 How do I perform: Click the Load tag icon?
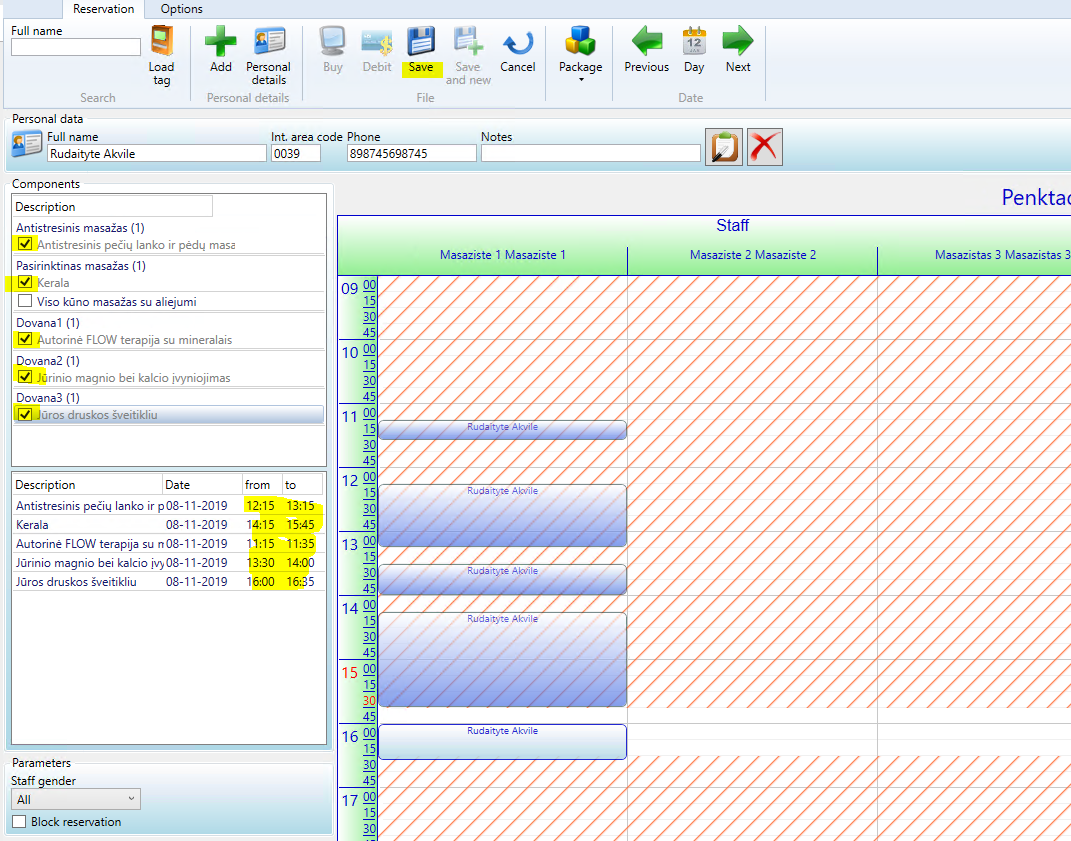162,42
